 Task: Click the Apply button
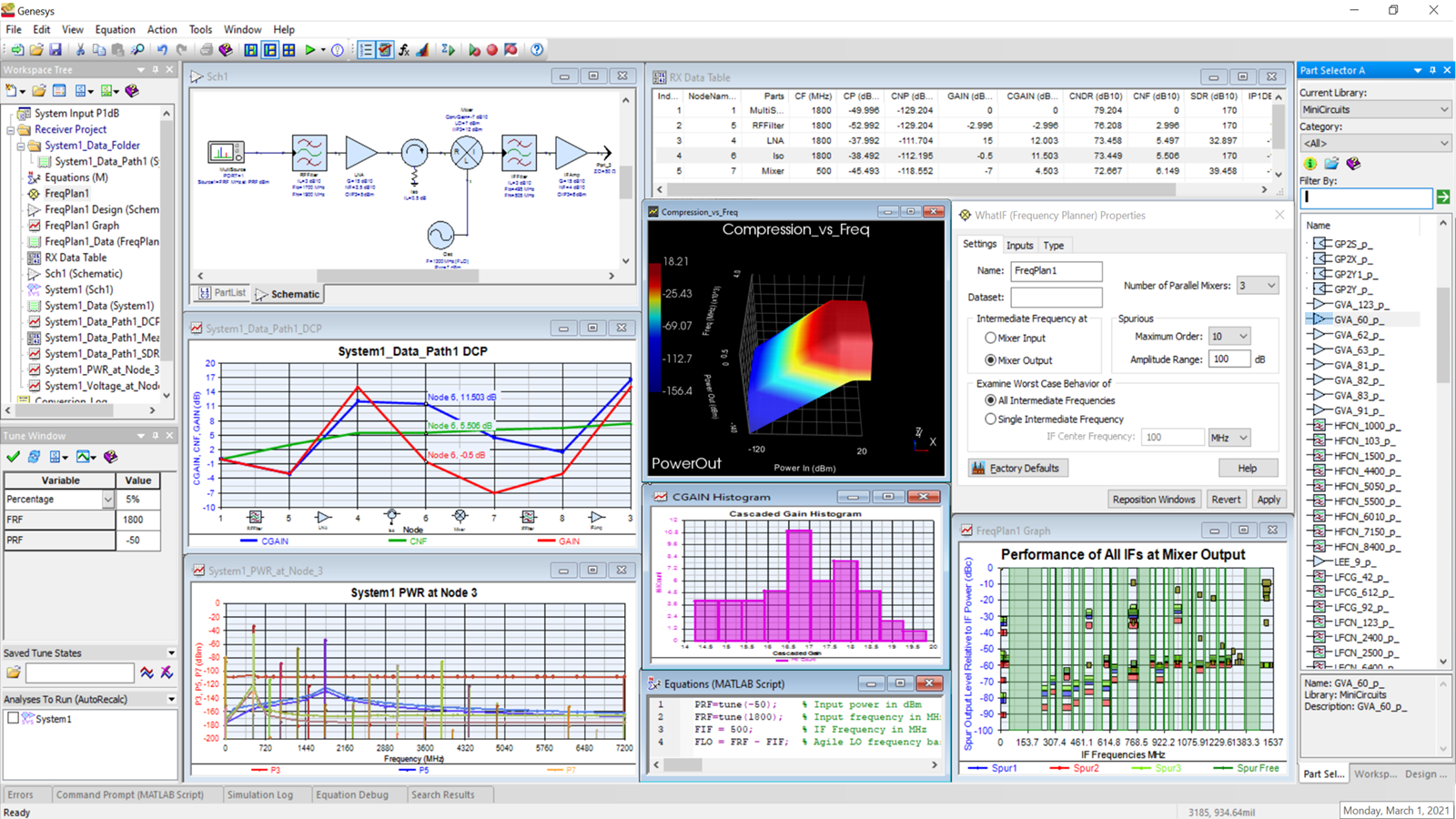(1269, 500)
